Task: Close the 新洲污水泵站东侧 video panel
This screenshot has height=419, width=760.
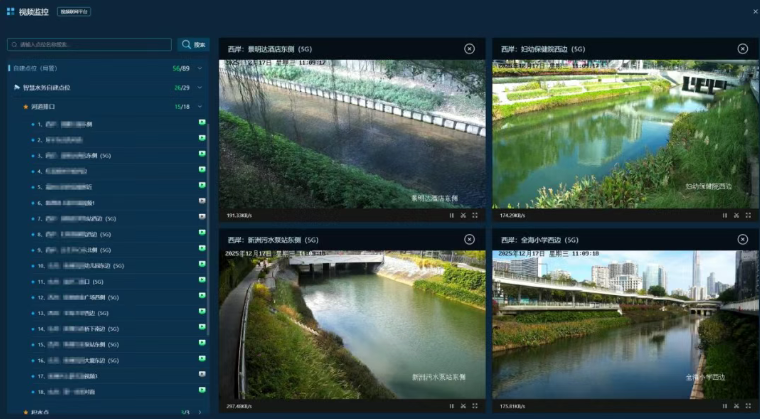Action: pyautogui.click(x=469, y=240)
